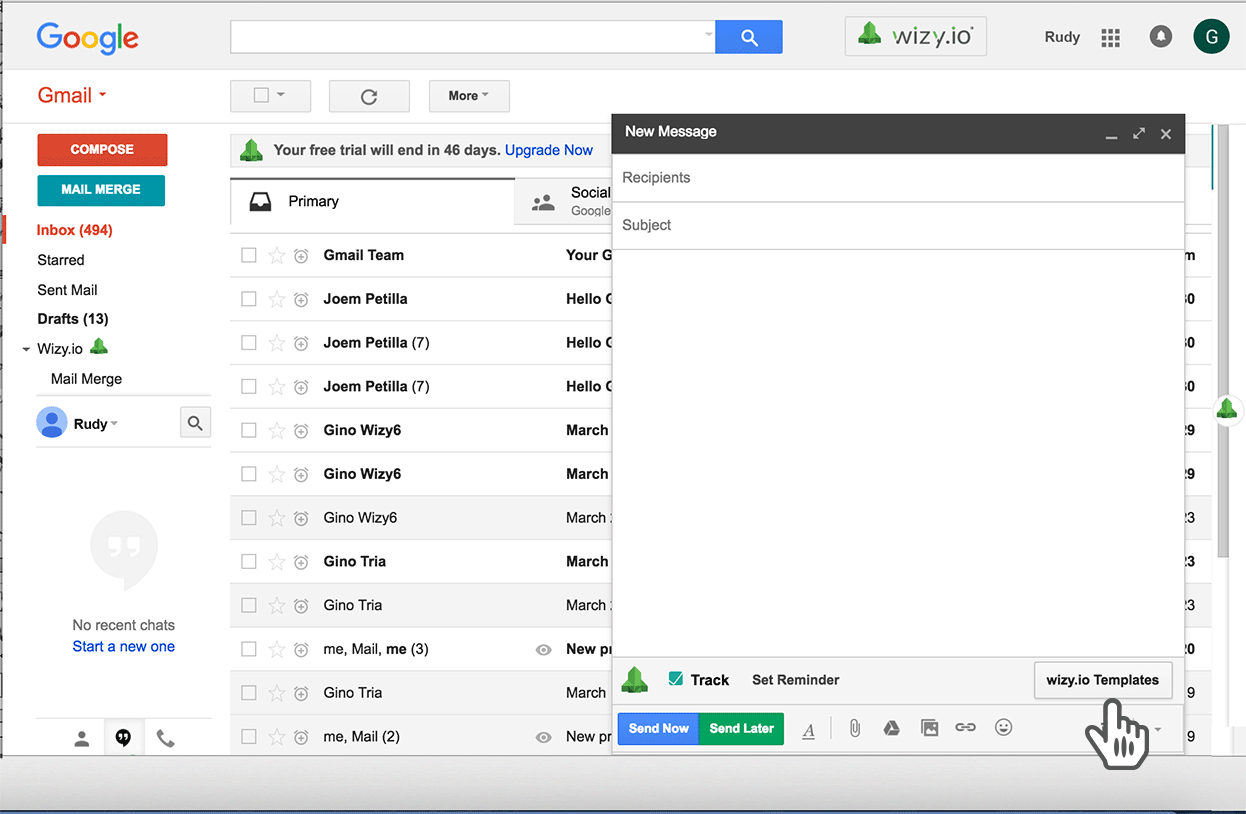Insert a photo with the image icon

tap(930, 728)
